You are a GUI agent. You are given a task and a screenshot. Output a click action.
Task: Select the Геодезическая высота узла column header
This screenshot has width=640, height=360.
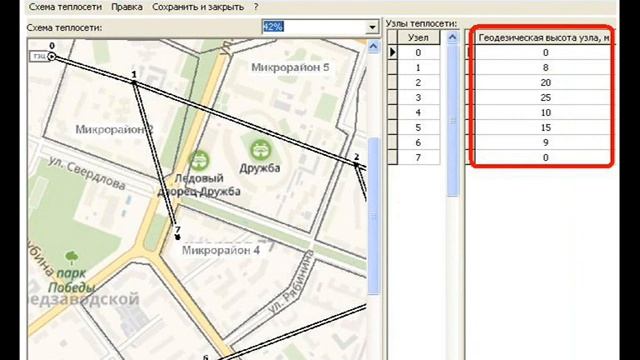[x=544, y=38]
